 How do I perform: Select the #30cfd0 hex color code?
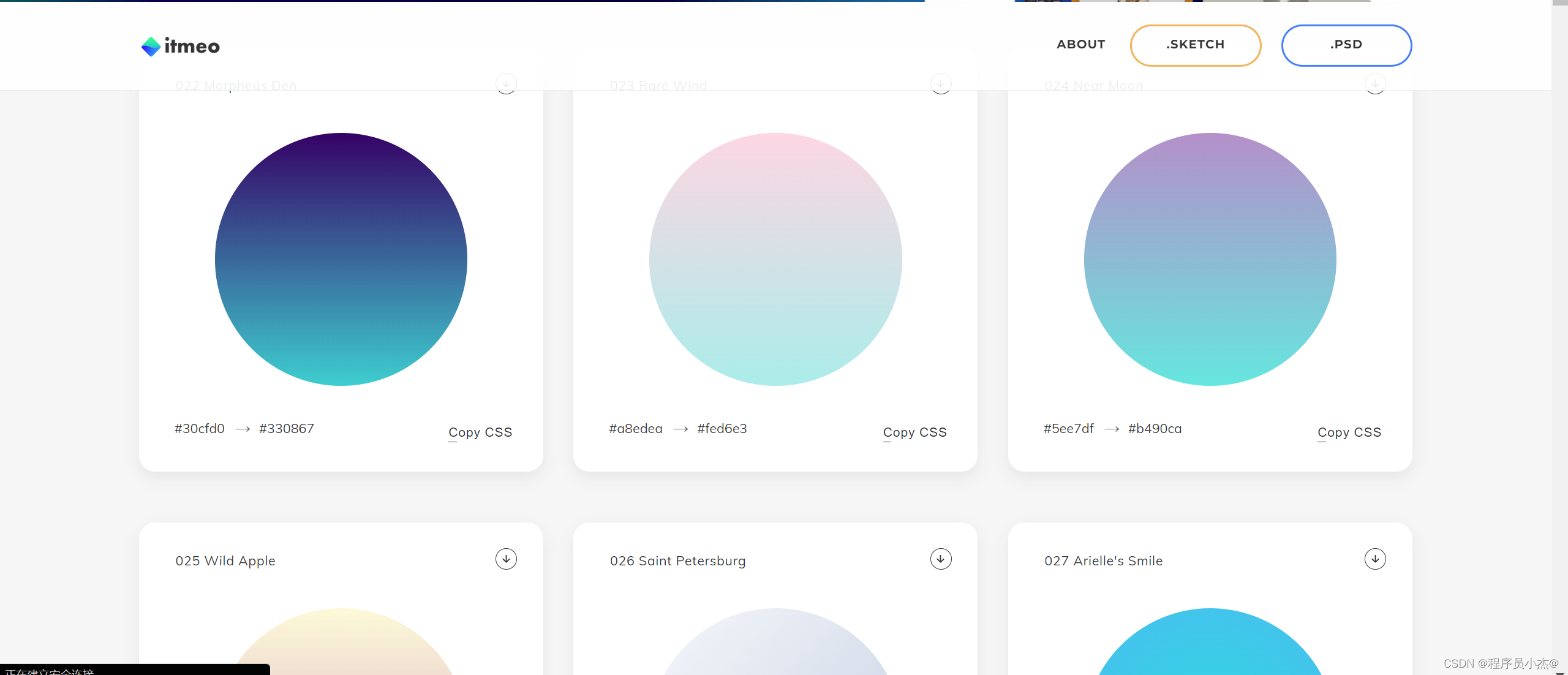coord(200,429)
